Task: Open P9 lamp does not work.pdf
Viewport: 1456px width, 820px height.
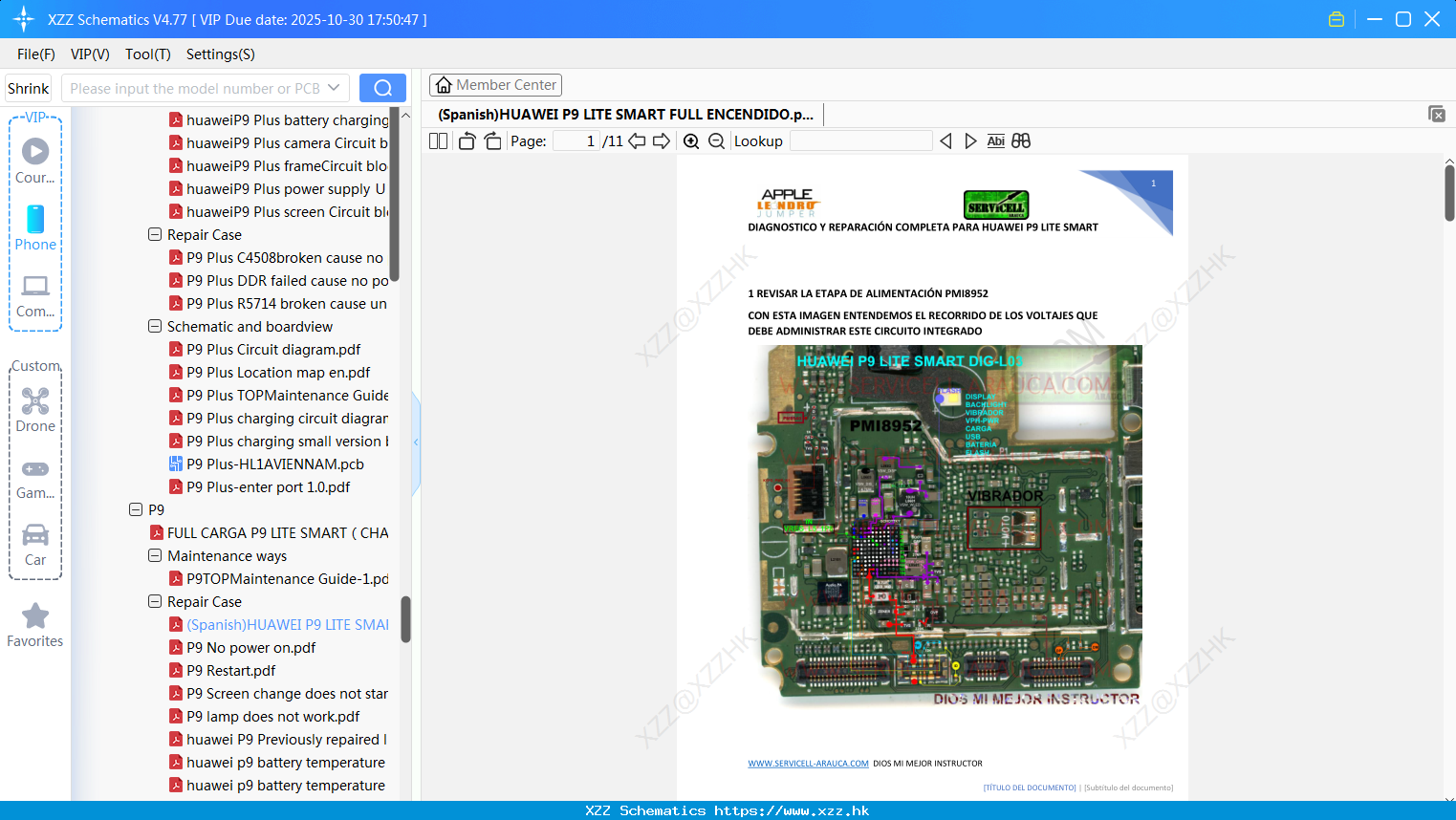Action: click(x=273, y=716)
